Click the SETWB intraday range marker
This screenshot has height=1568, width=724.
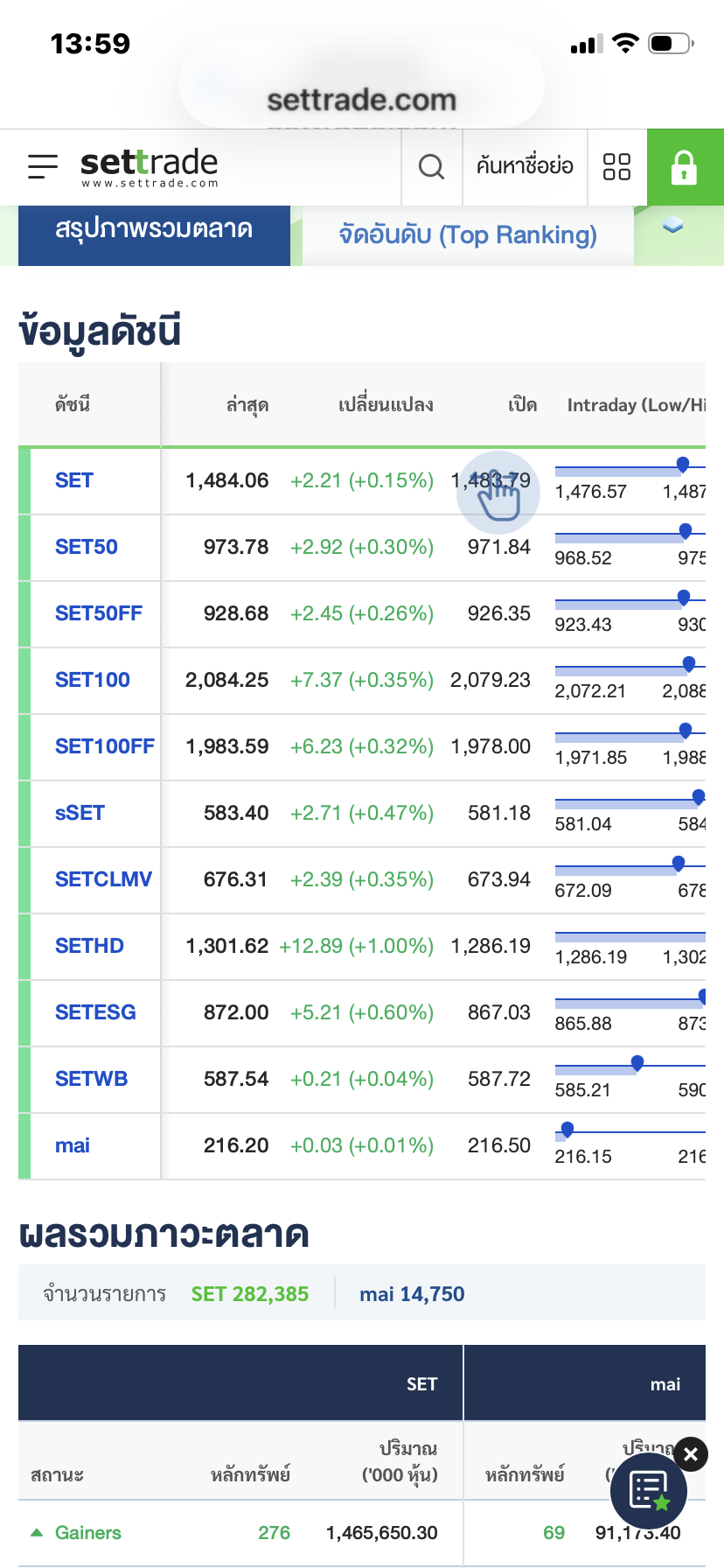tap(637, 1062)
